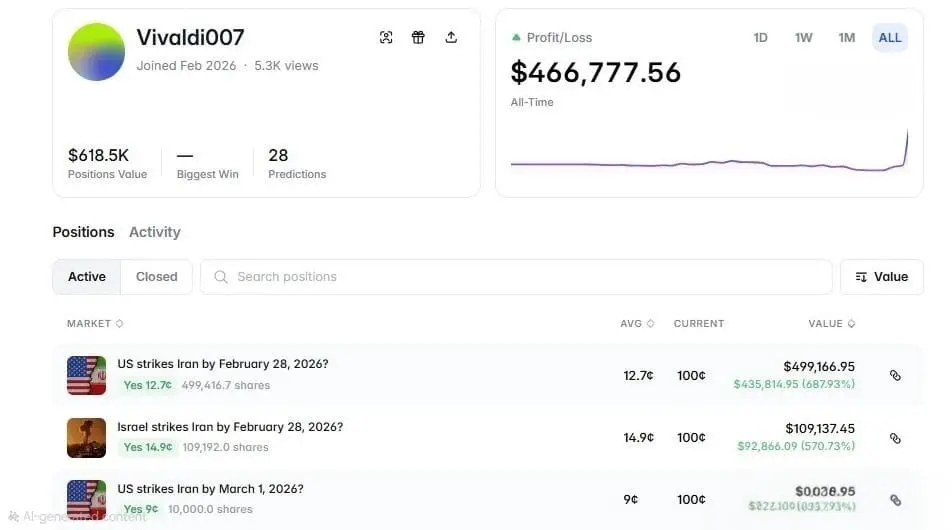The image size is (952, 530).
Task: Click the Vivaldi007 username
Action: tap(190, 37)
